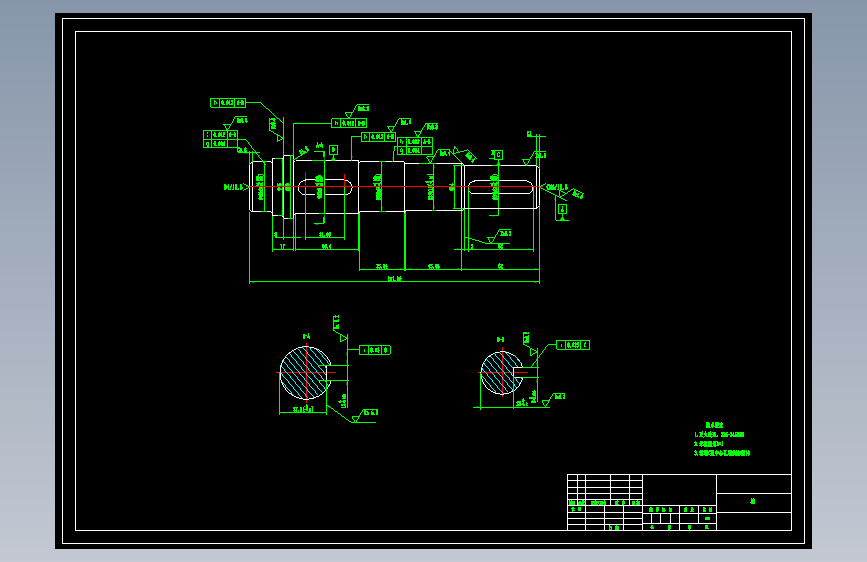Select the datum box below the shaft's right end
867x562 pixels.
(x=562, y=209)
